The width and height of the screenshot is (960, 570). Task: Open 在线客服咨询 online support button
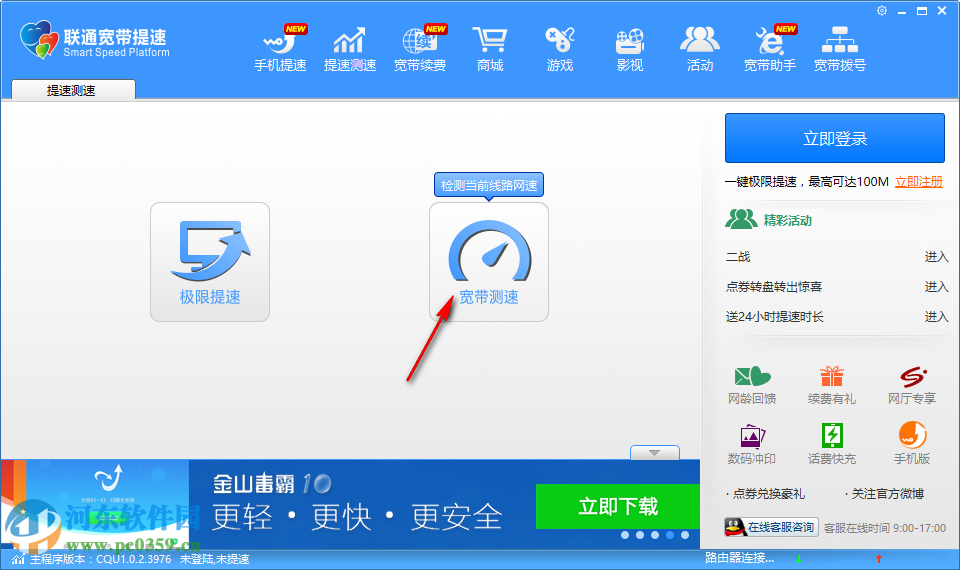771,527
